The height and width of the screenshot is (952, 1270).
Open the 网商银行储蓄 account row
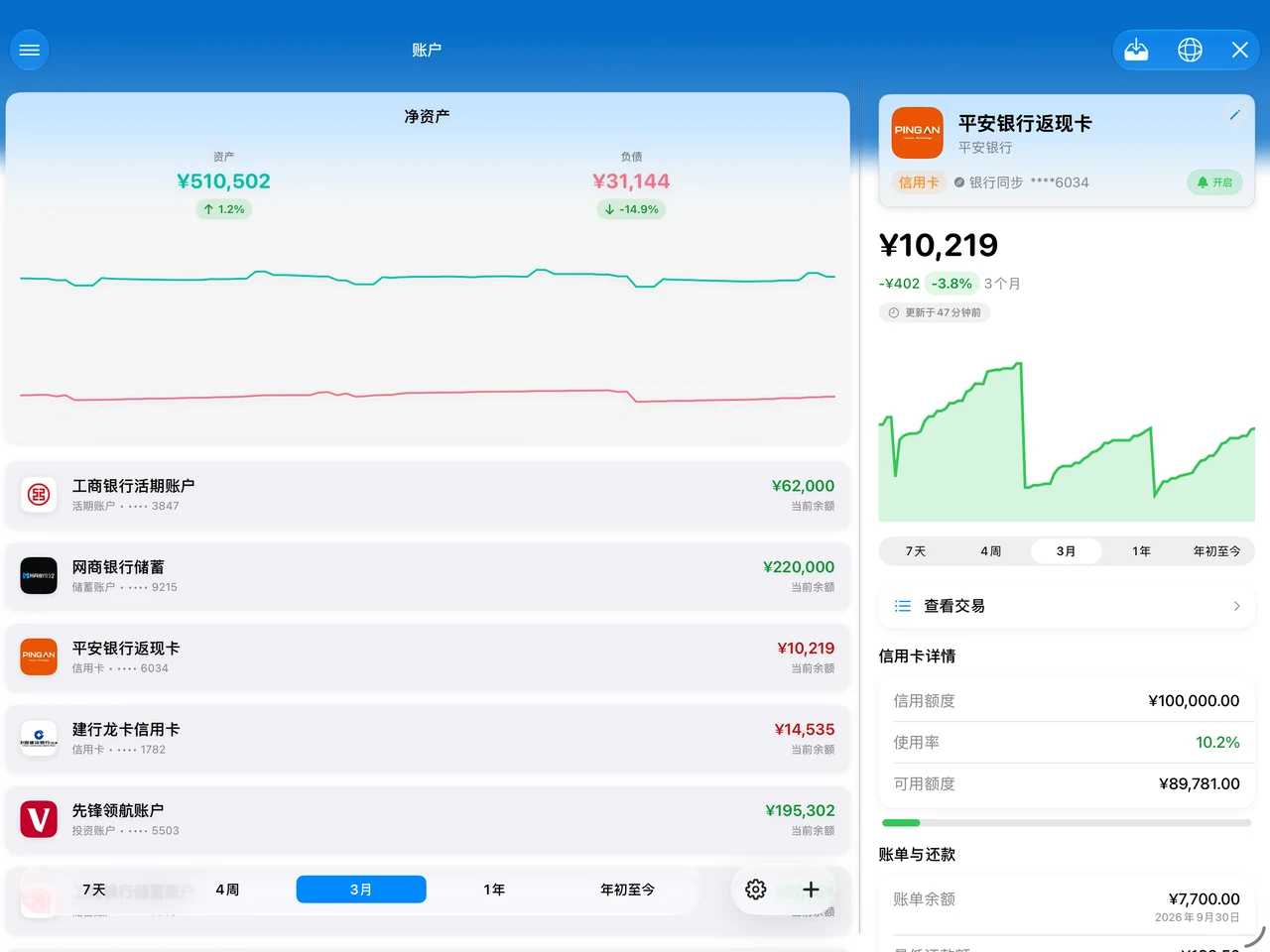pyautogui.click(x=428, y=575)
